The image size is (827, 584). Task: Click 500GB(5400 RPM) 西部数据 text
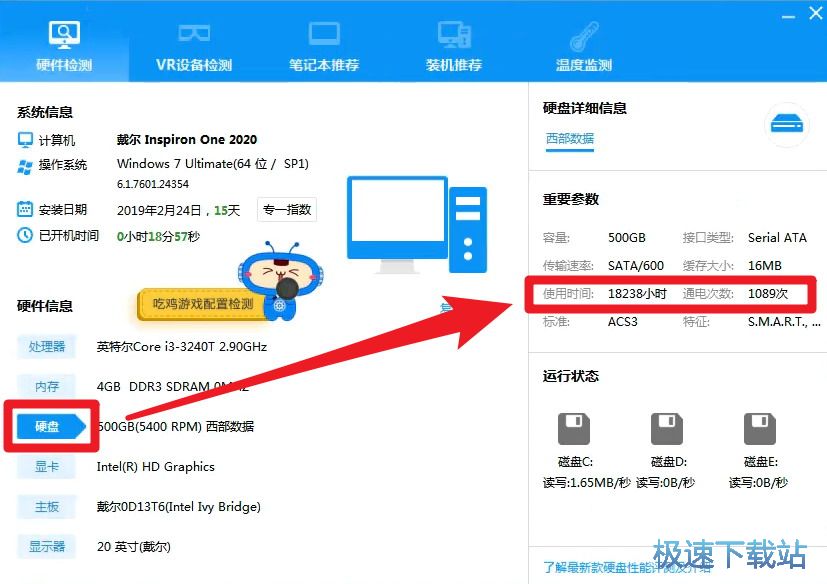[x=176, y=426]
